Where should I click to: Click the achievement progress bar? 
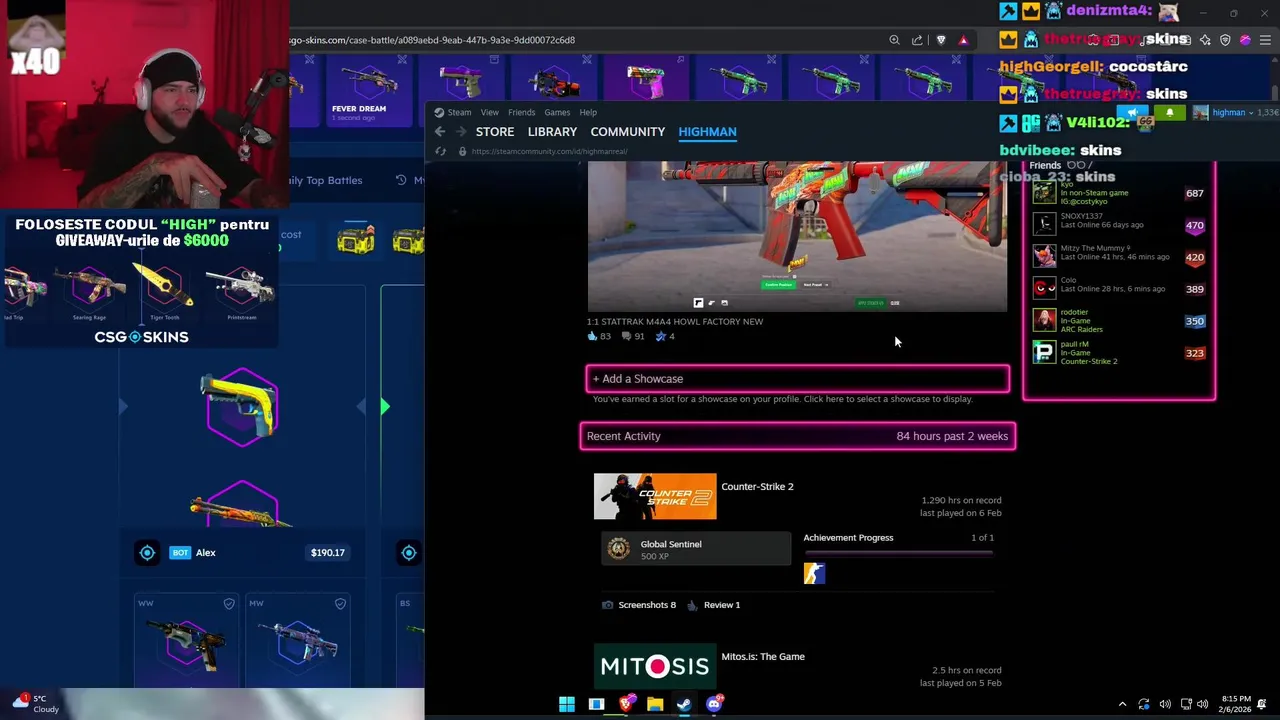(898, 552)
